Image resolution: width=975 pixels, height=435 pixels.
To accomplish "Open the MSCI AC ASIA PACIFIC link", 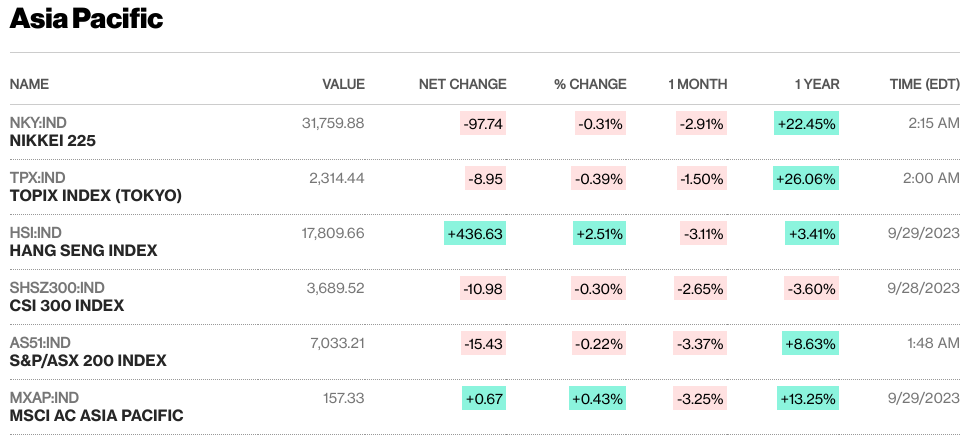I will tap(97, 415).
